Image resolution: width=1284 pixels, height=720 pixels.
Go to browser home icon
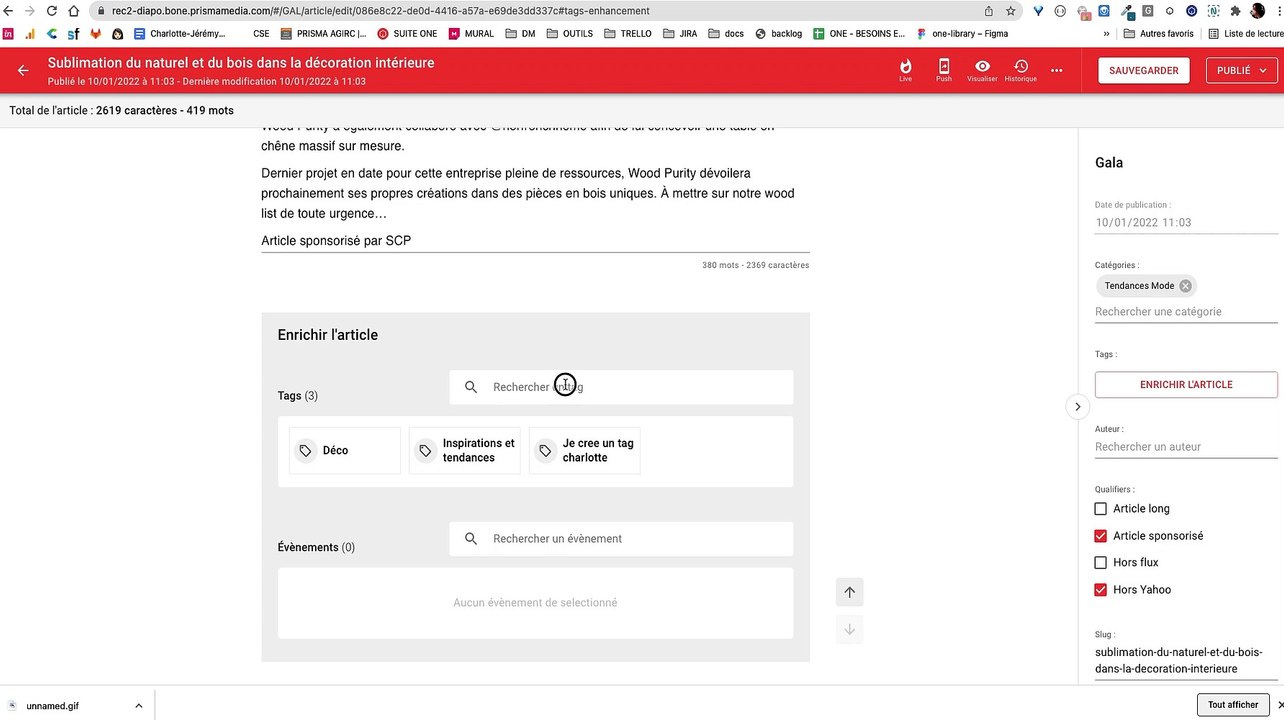click(74, 11)
